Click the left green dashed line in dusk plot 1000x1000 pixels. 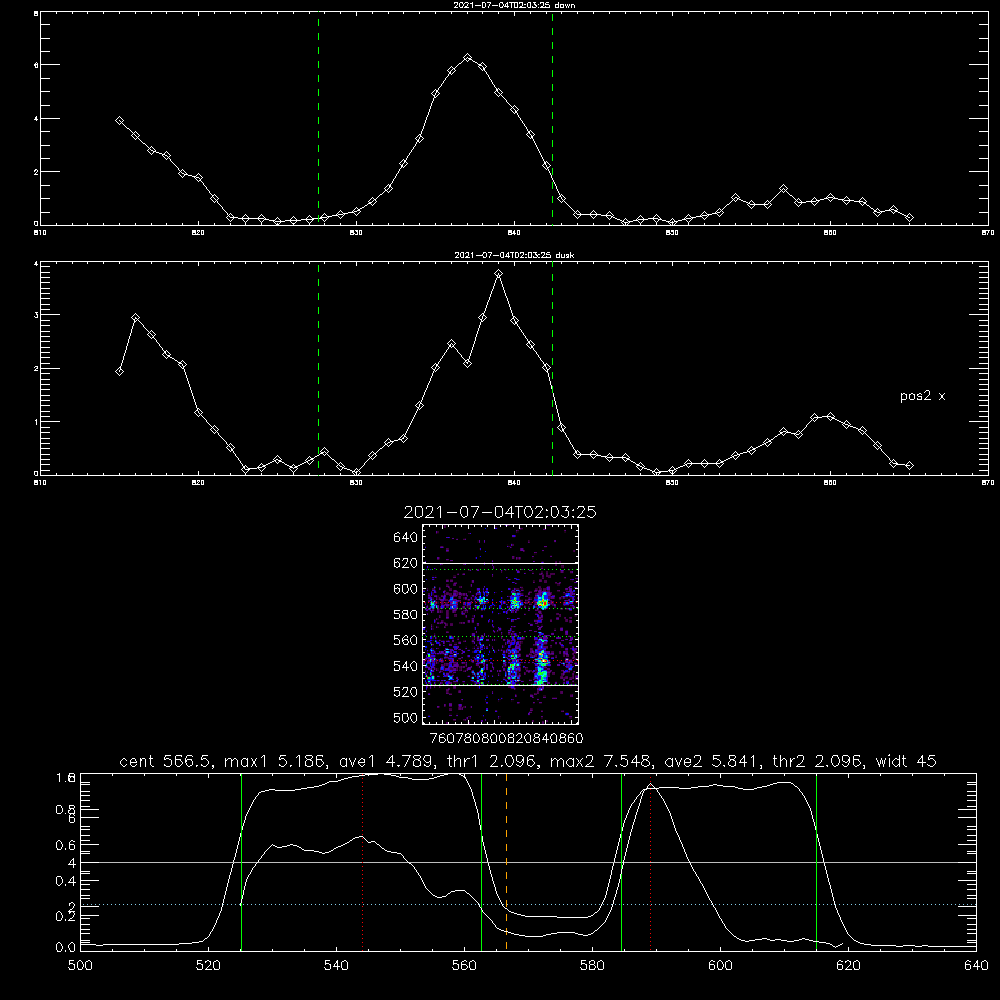coord(318,368)
